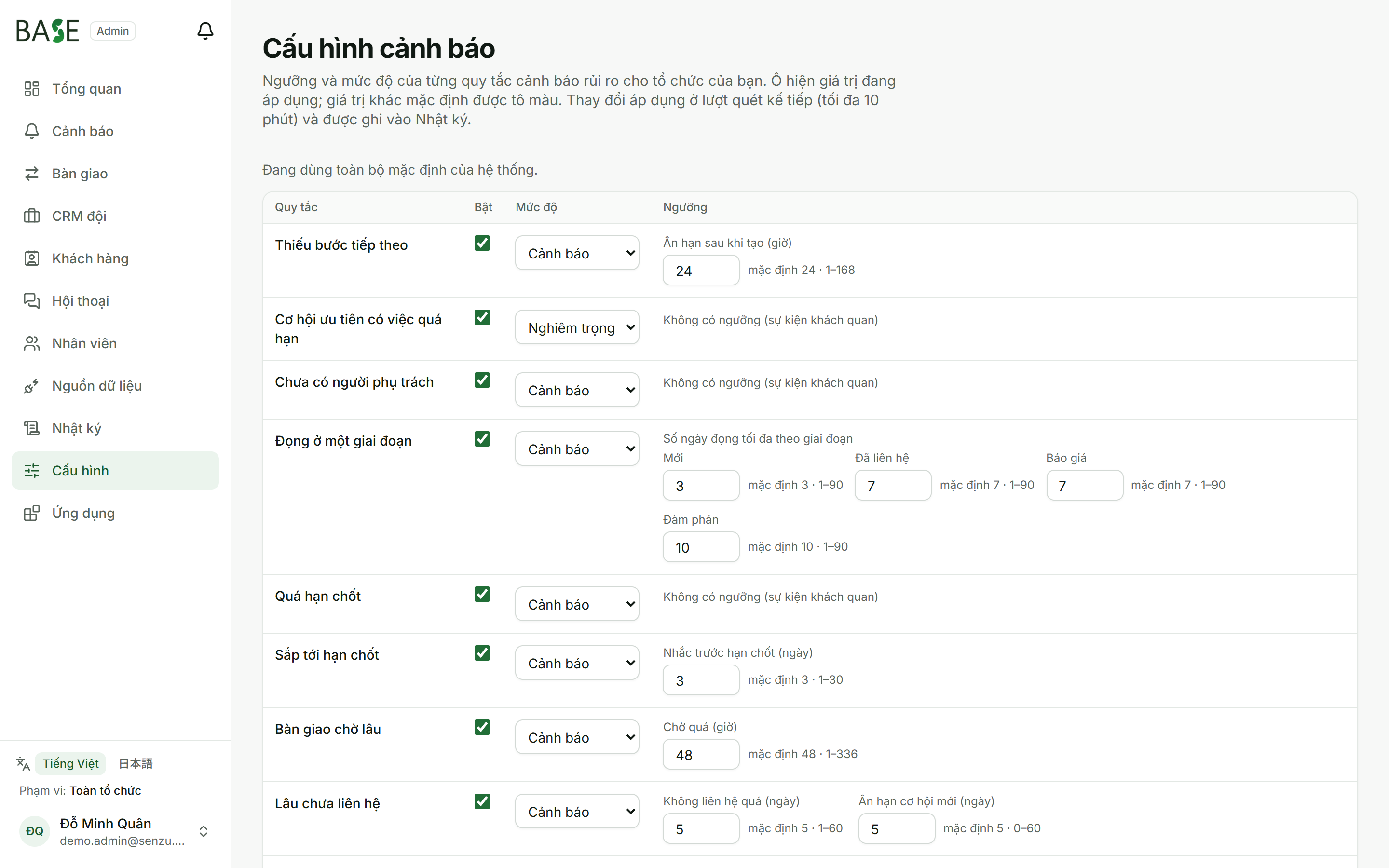Screen dimensions: 1389x868
Task: Select the Tiếng Việt language button
Action: (x=70, y=763)
